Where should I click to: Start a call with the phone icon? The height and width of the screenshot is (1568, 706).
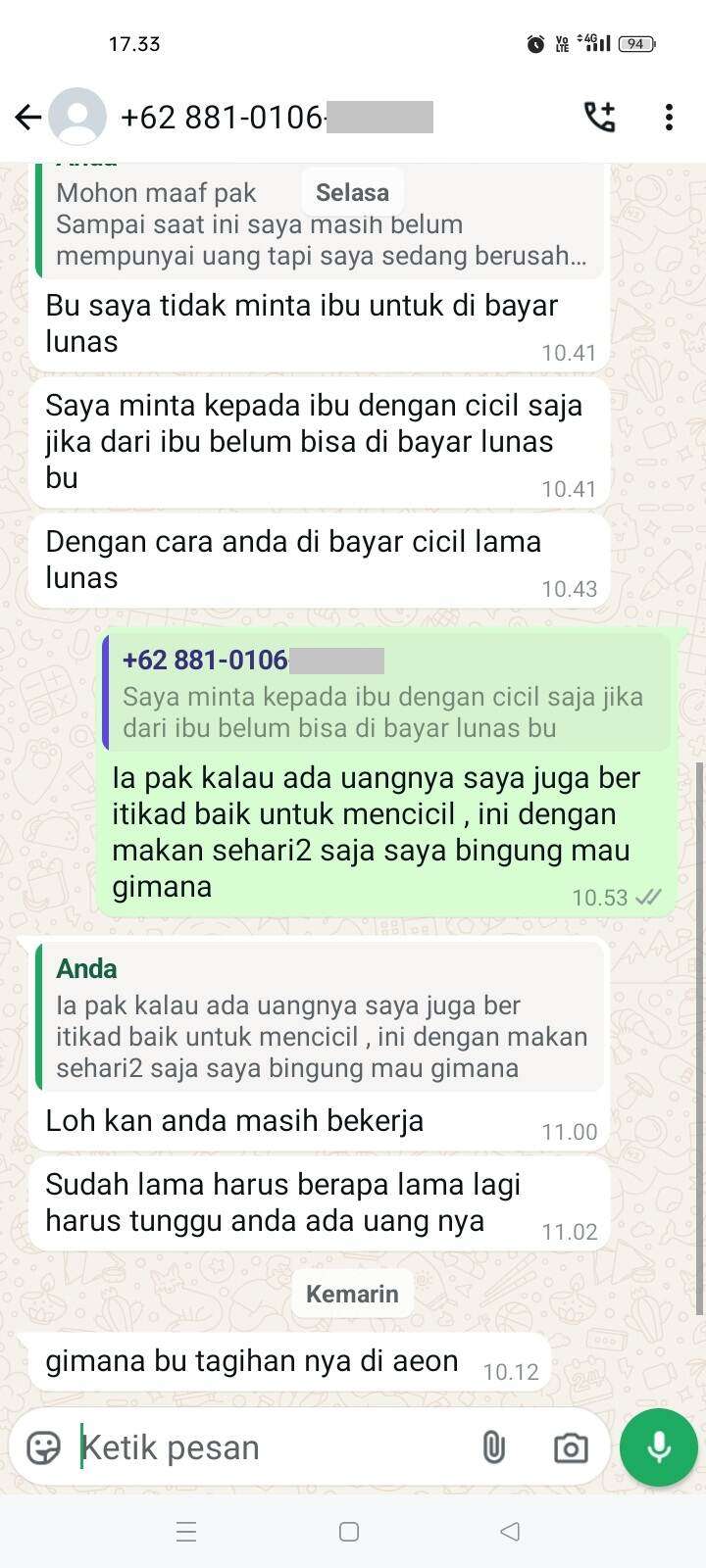click(599, 118)
